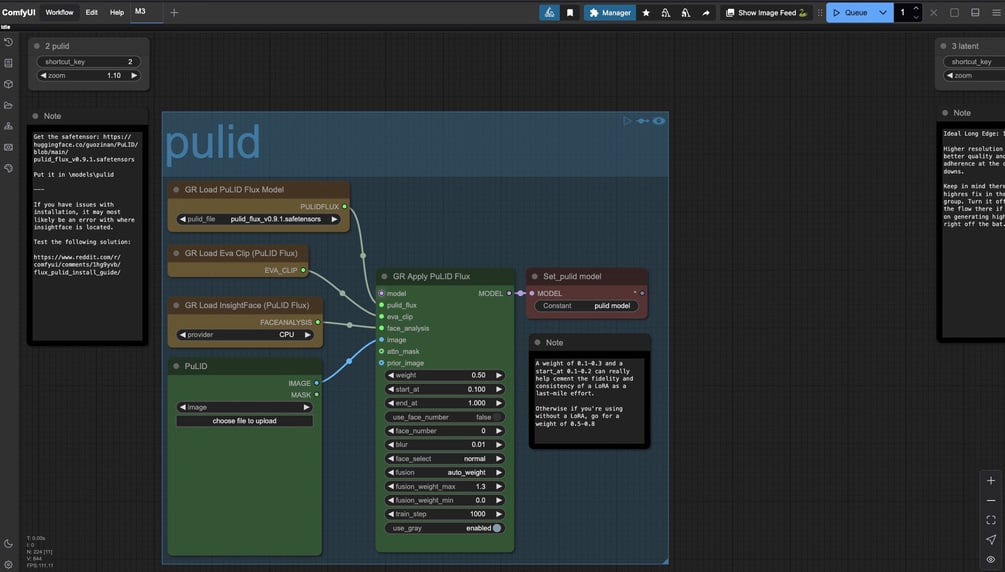Click shortcut_key field in 2 pulid

[x=88, y=62]
